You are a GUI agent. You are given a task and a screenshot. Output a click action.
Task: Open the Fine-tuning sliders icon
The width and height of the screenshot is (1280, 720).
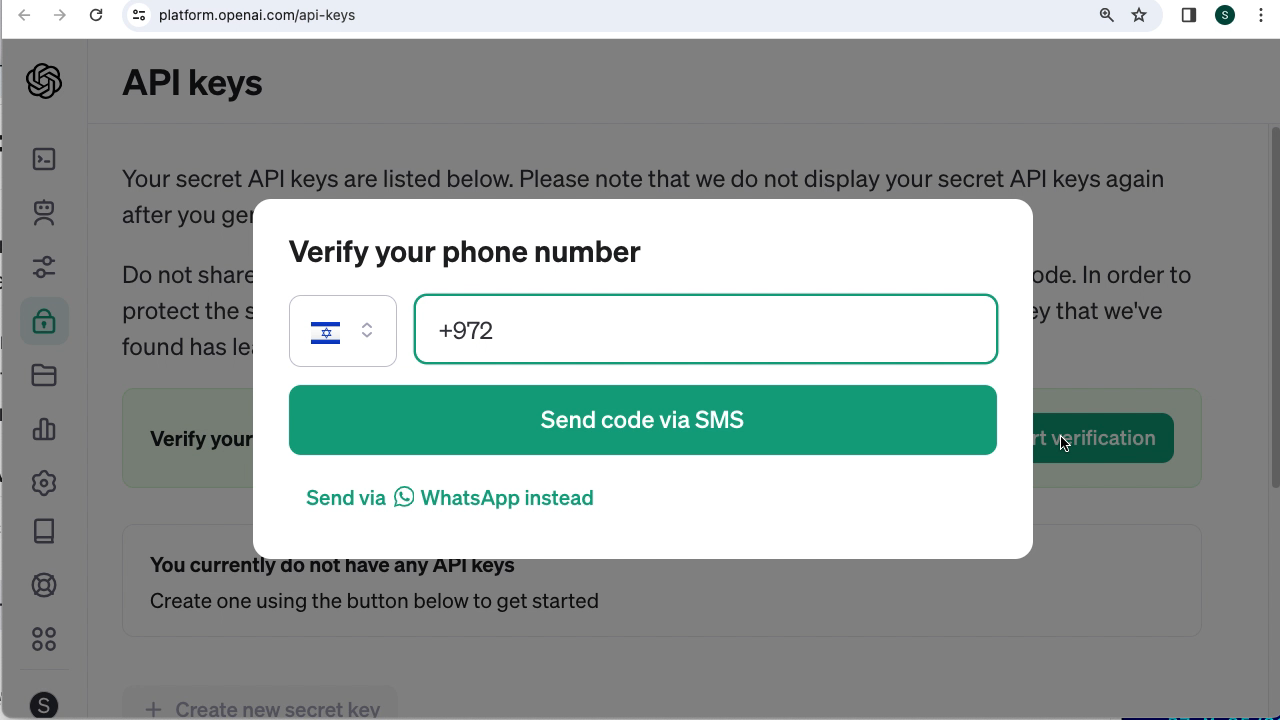pos(44,267)
